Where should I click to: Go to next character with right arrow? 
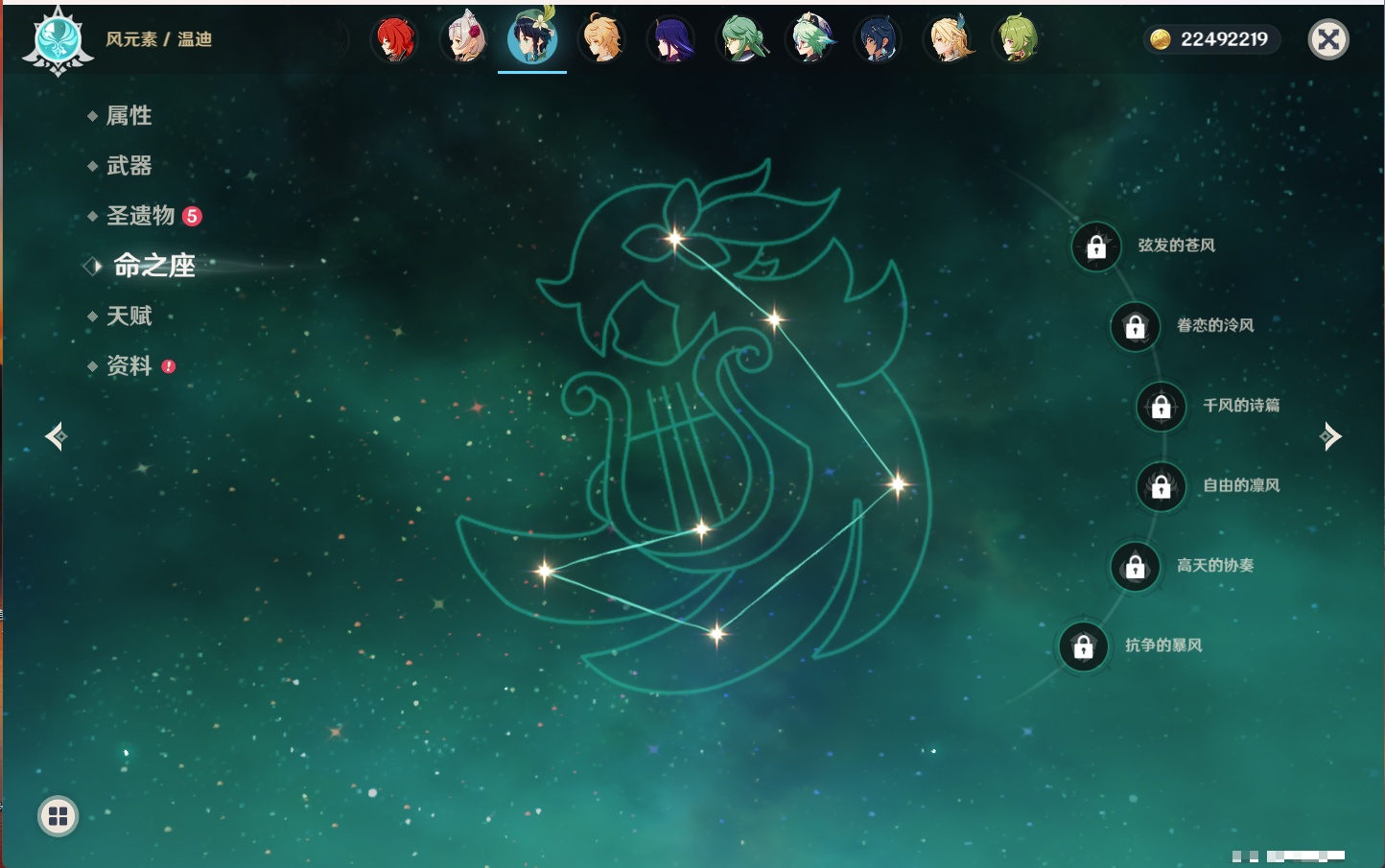click(x=1330, y=436)
